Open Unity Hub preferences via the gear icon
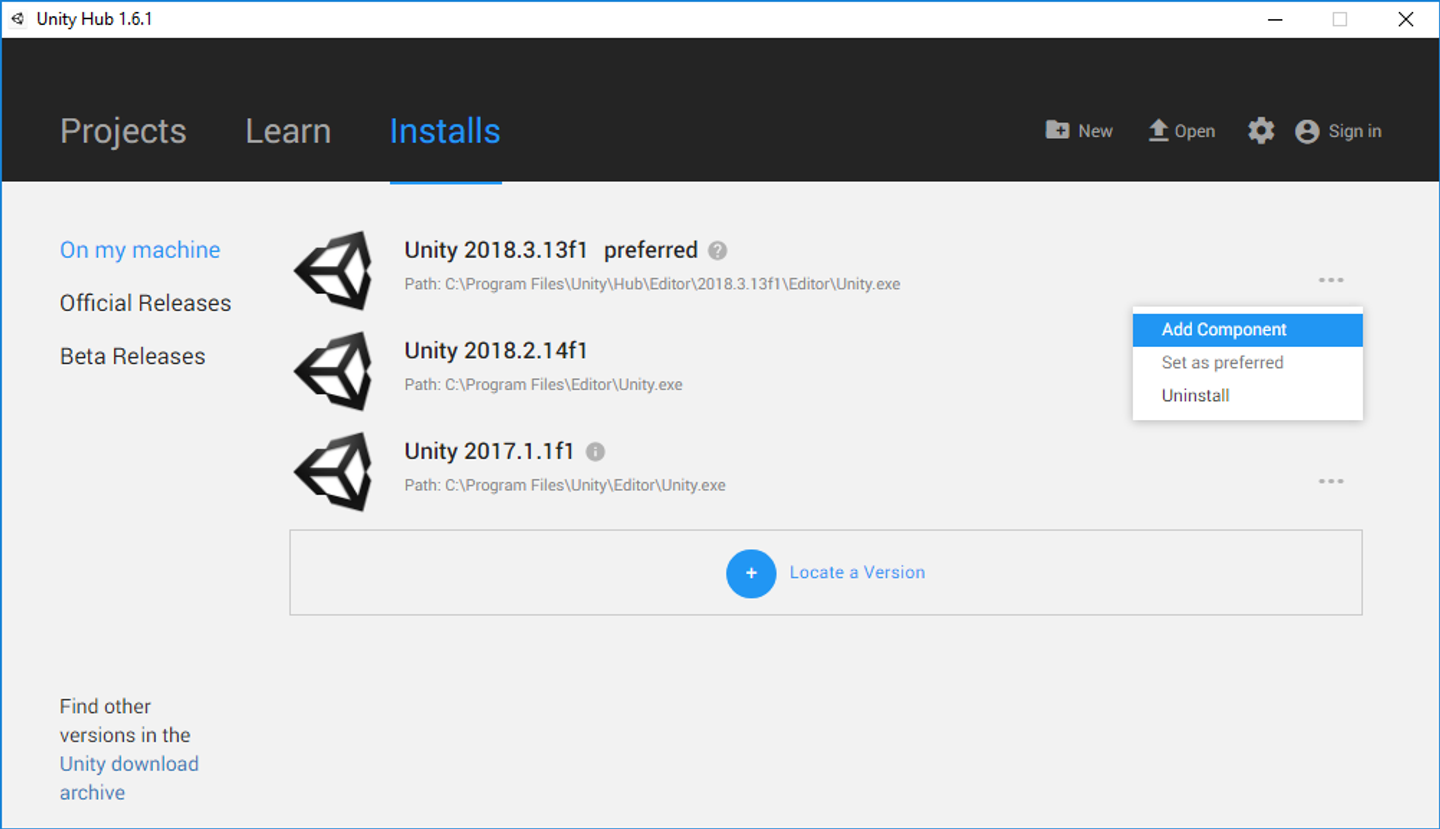 click(1260, 130)
